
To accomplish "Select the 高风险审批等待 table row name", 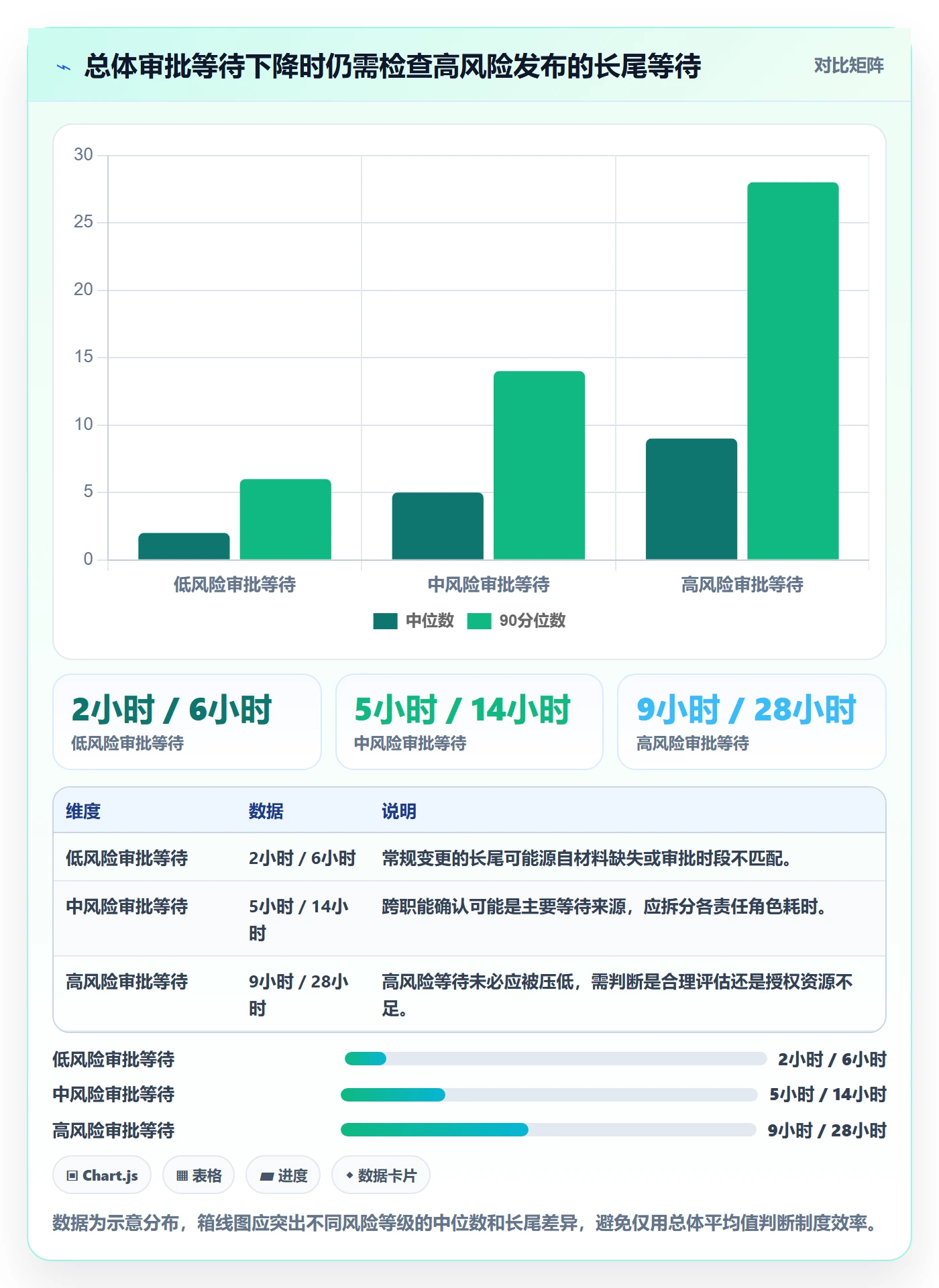I will pos(127,981).
